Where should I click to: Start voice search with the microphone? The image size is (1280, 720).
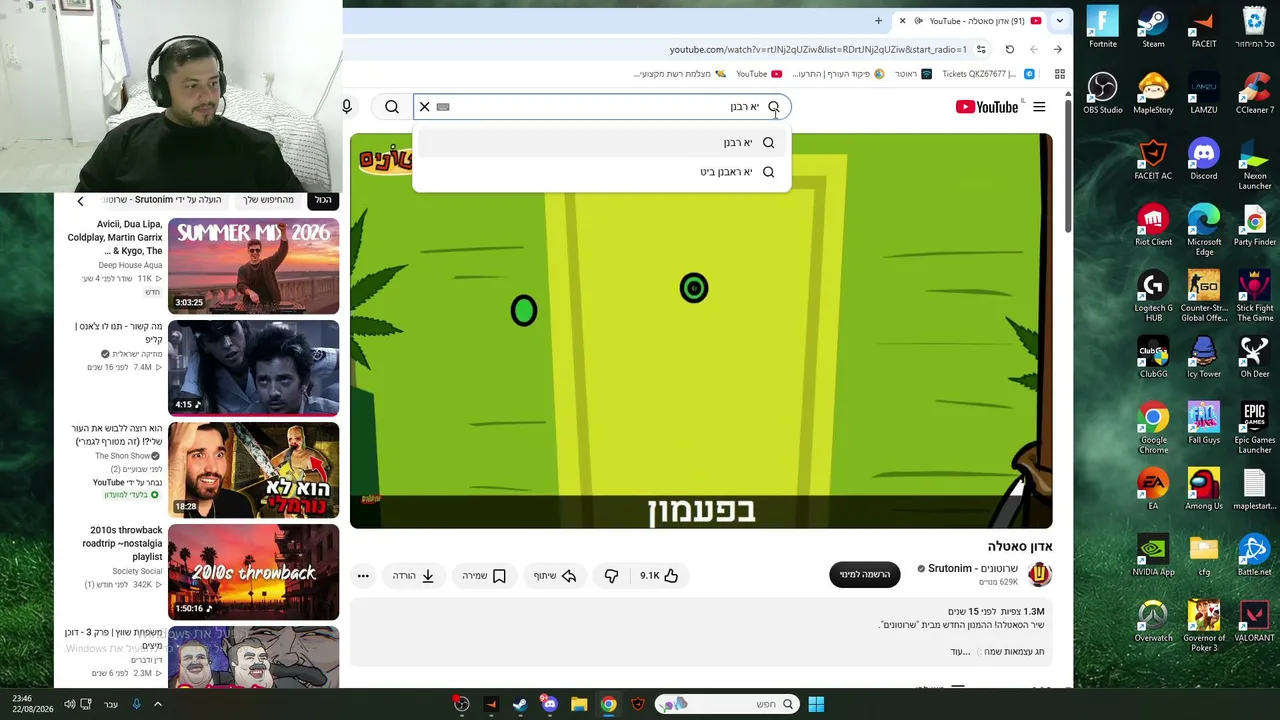[x=347, y=107]
